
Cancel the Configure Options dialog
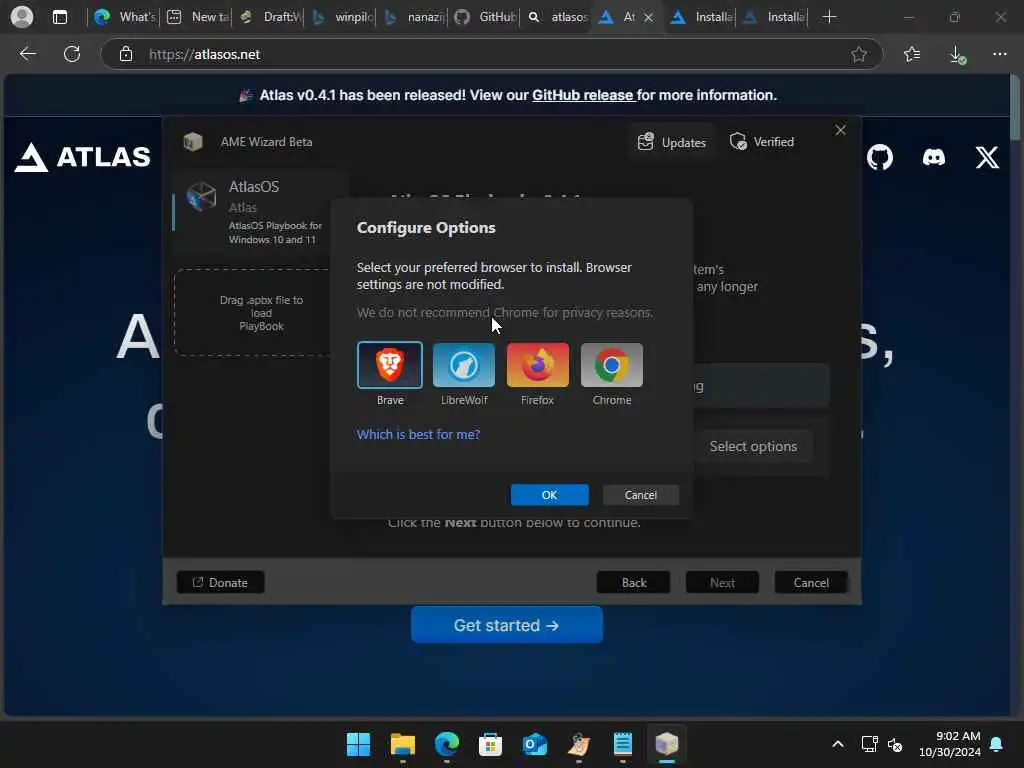coord(641,495)
